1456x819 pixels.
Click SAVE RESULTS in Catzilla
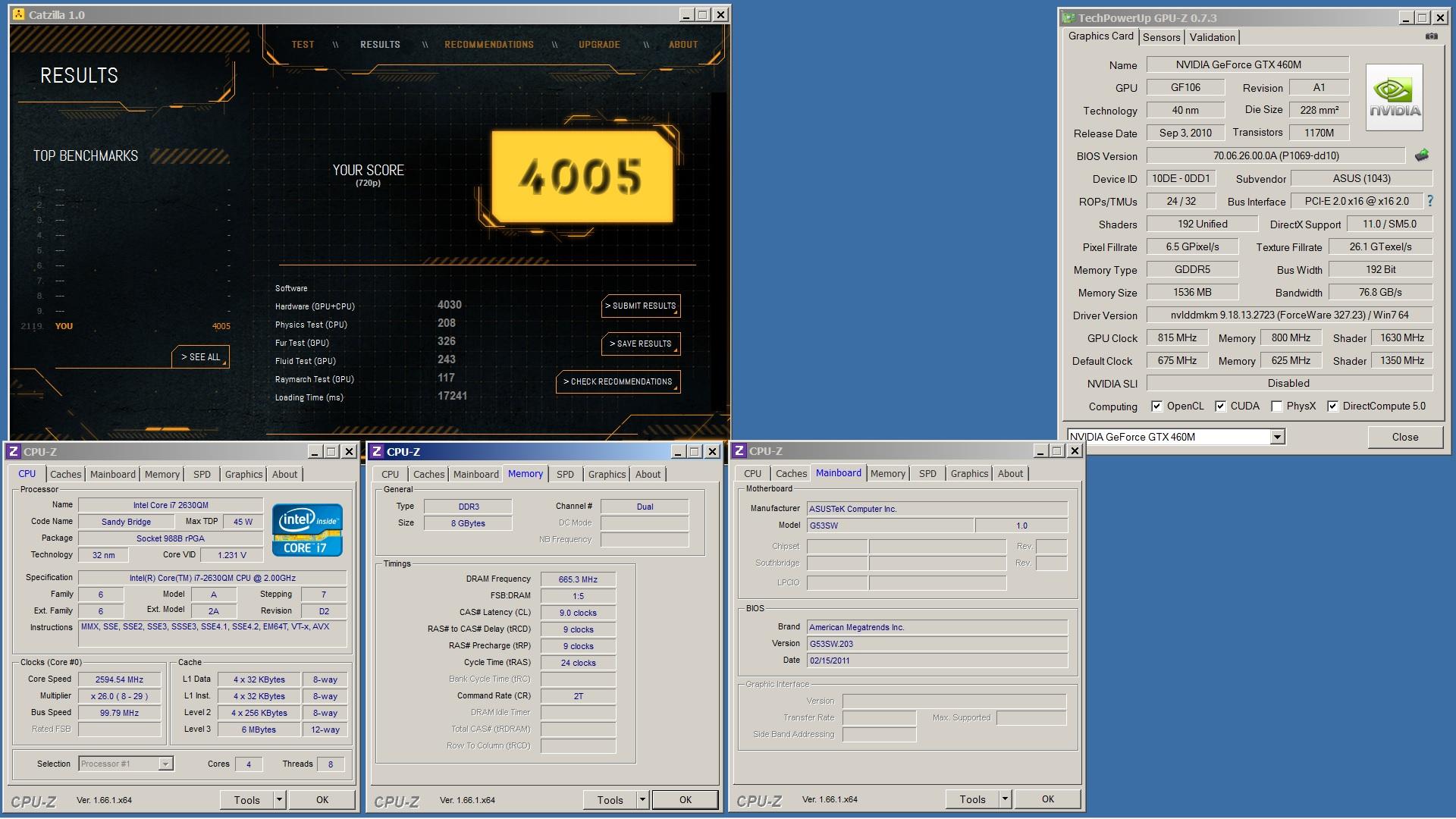point(641,344)
